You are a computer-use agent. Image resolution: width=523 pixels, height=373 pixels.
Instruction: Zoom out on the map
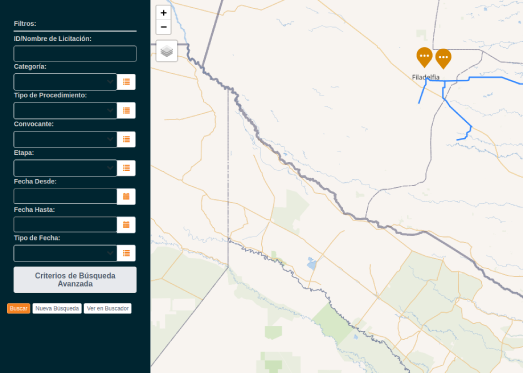tap(163, 27)
